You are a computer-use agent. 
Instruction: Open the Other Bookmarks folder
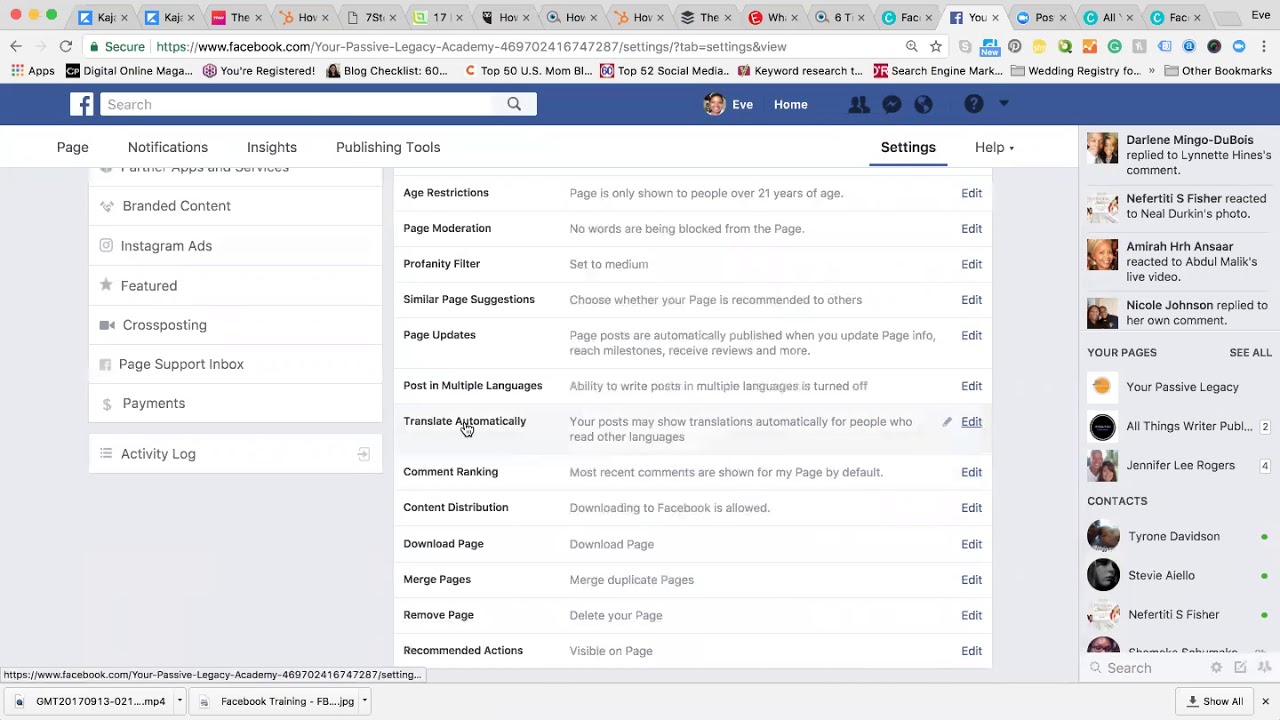[x=1217, y=71]
